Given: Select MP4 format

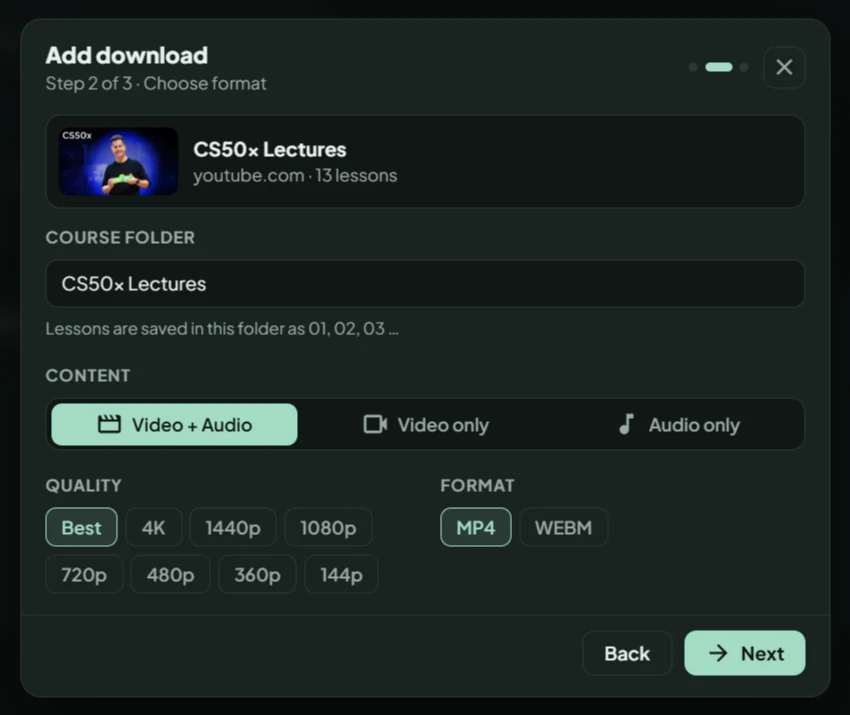Looking at the screenshot, I should pyautogui.click(x=475, y=527).
